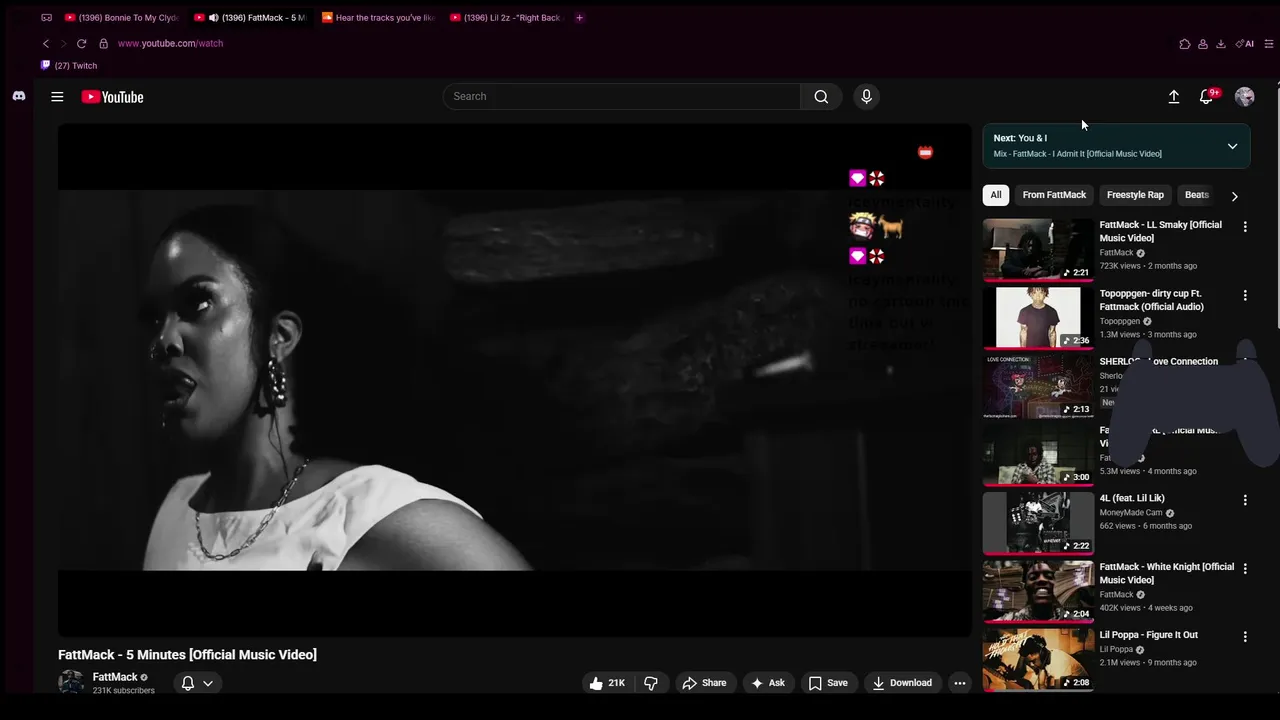Open more actions ellipsis under video
Screen dimensions: 1280x720
959,683
